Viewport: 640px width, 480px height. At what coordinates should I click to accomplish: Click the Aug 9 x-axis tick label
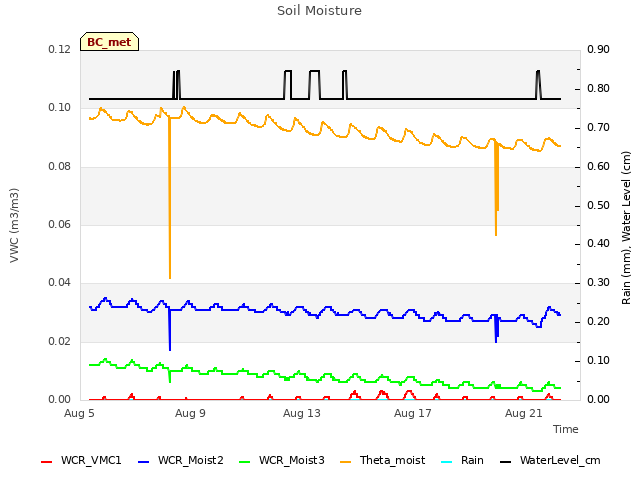point(190,413)
